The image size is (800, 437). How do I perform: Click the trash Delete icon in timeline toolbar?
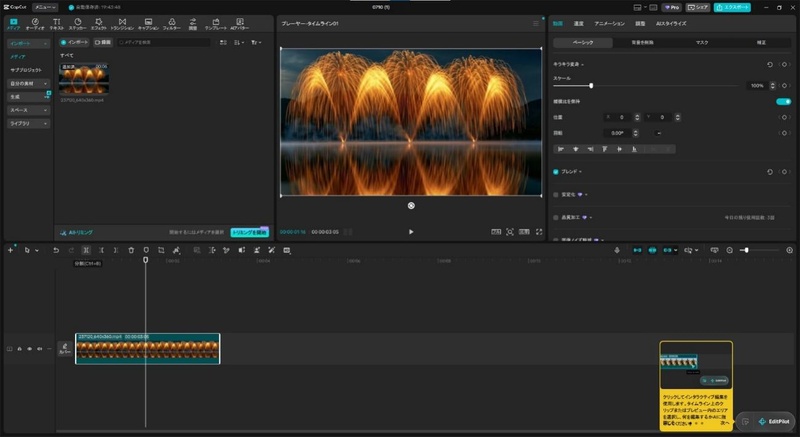click(131, 250)
